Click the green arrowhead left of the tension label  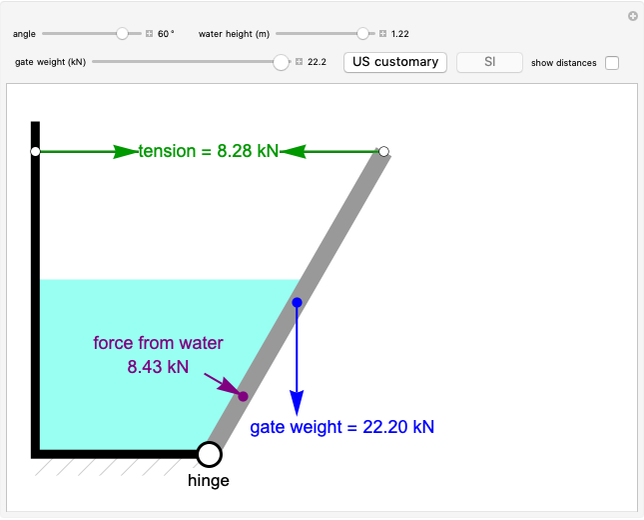tap(125, 152)
